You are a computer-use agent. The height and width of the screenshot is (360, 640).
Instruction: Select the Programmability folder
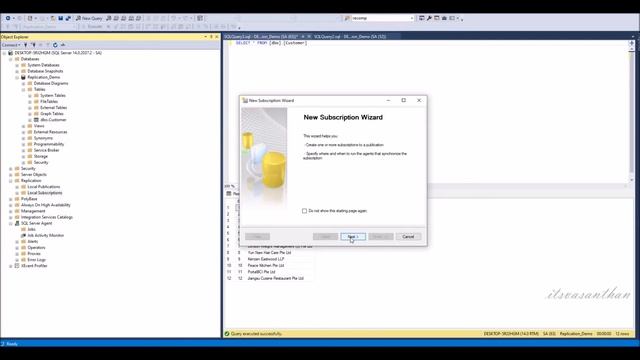[x=49, y=144]
